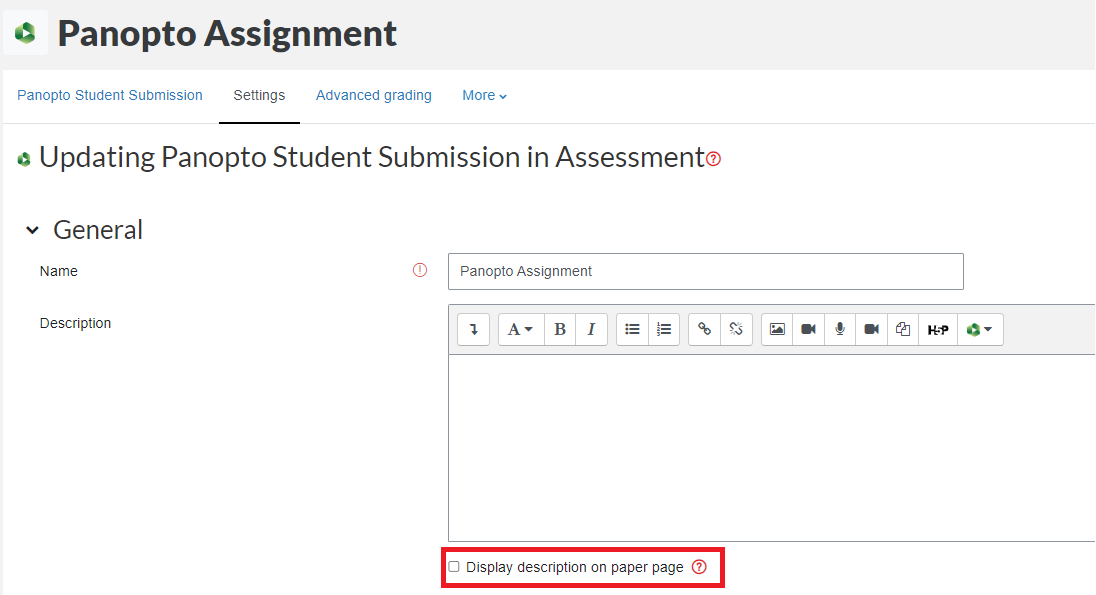Insert an unordered bullet list
The image size is (1096, 595).
point(633,329)
